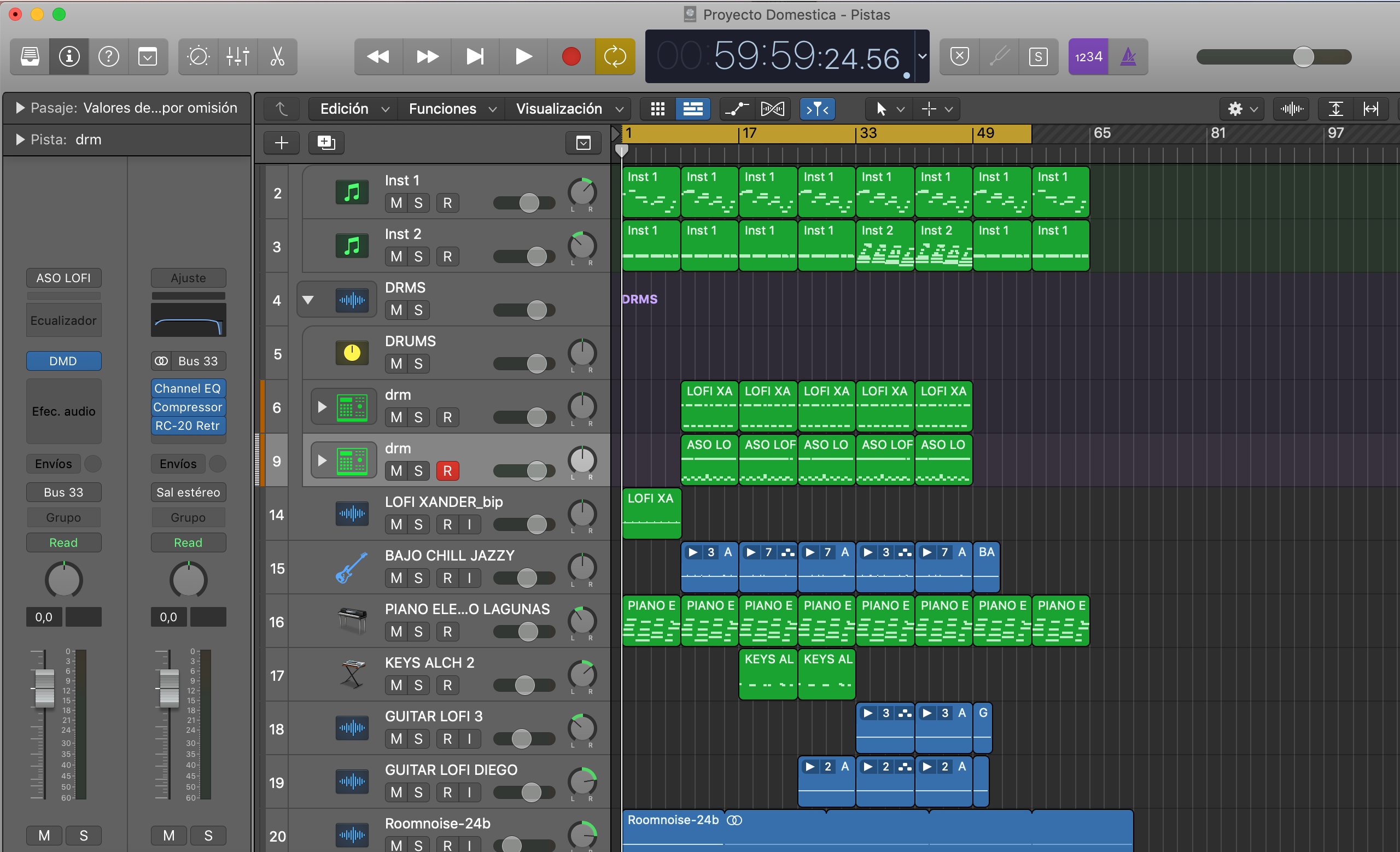The height and width of the screenshot is (852, 1400).
Task: Go to end with skip button
Action: tap(475, 57)
